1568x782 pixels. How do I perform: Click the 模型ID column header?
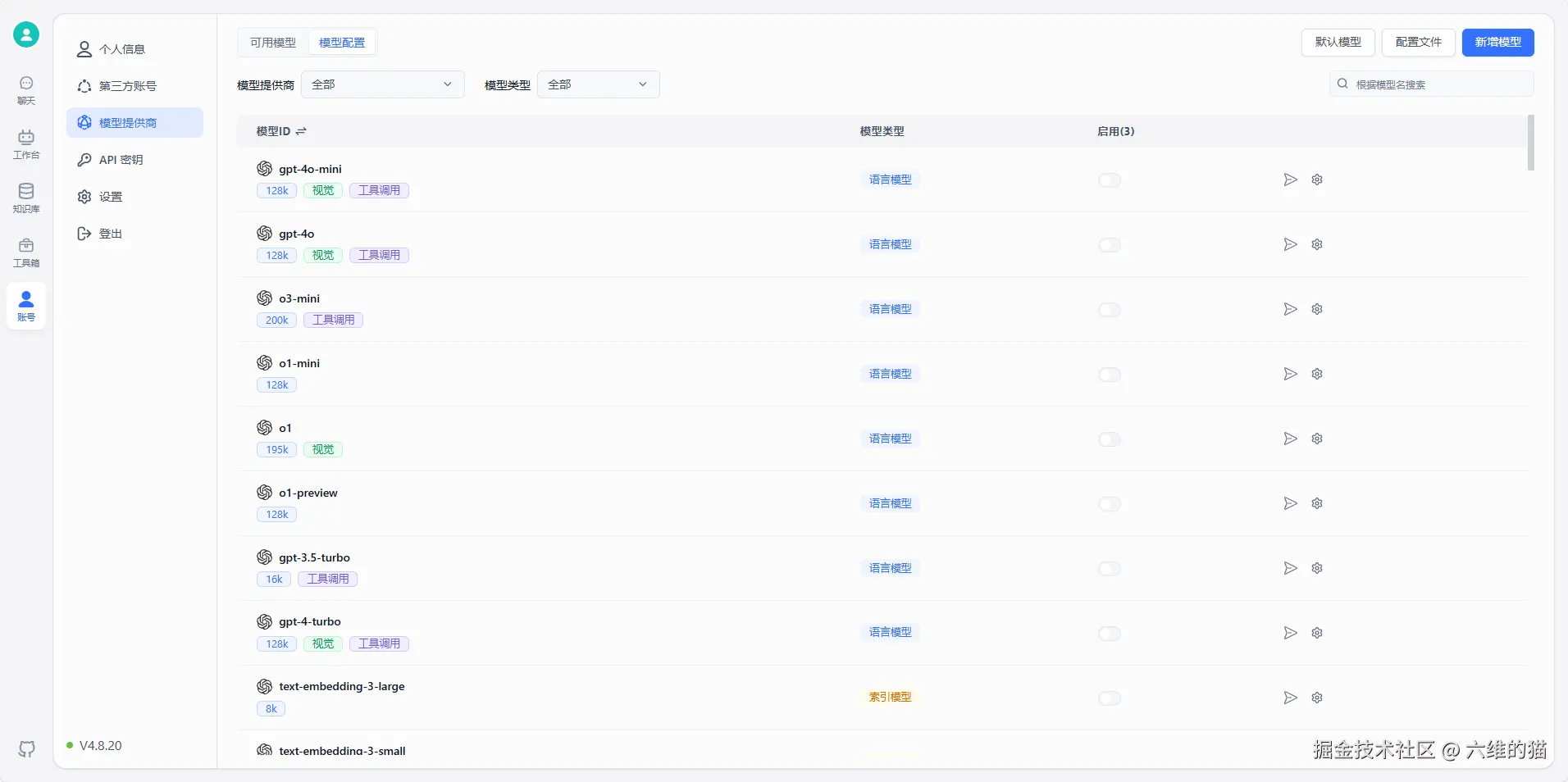pos(273,131)
